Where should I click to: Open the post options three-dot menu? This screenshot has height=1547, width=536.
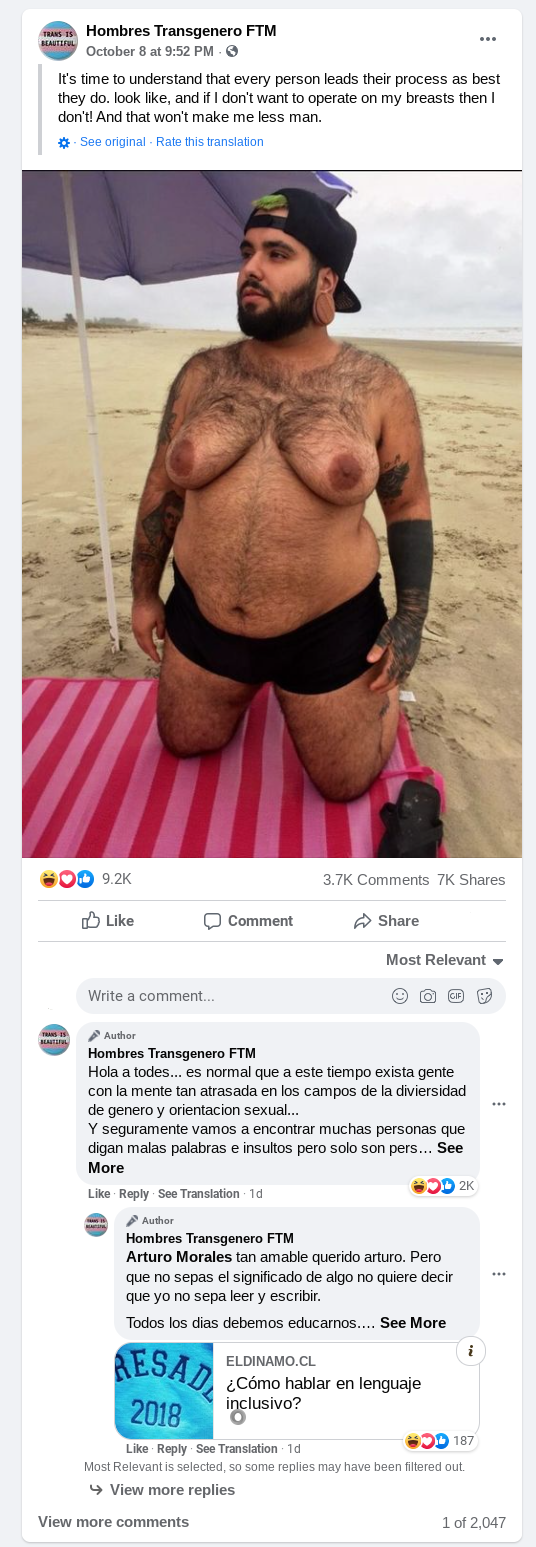pos(488,39)
